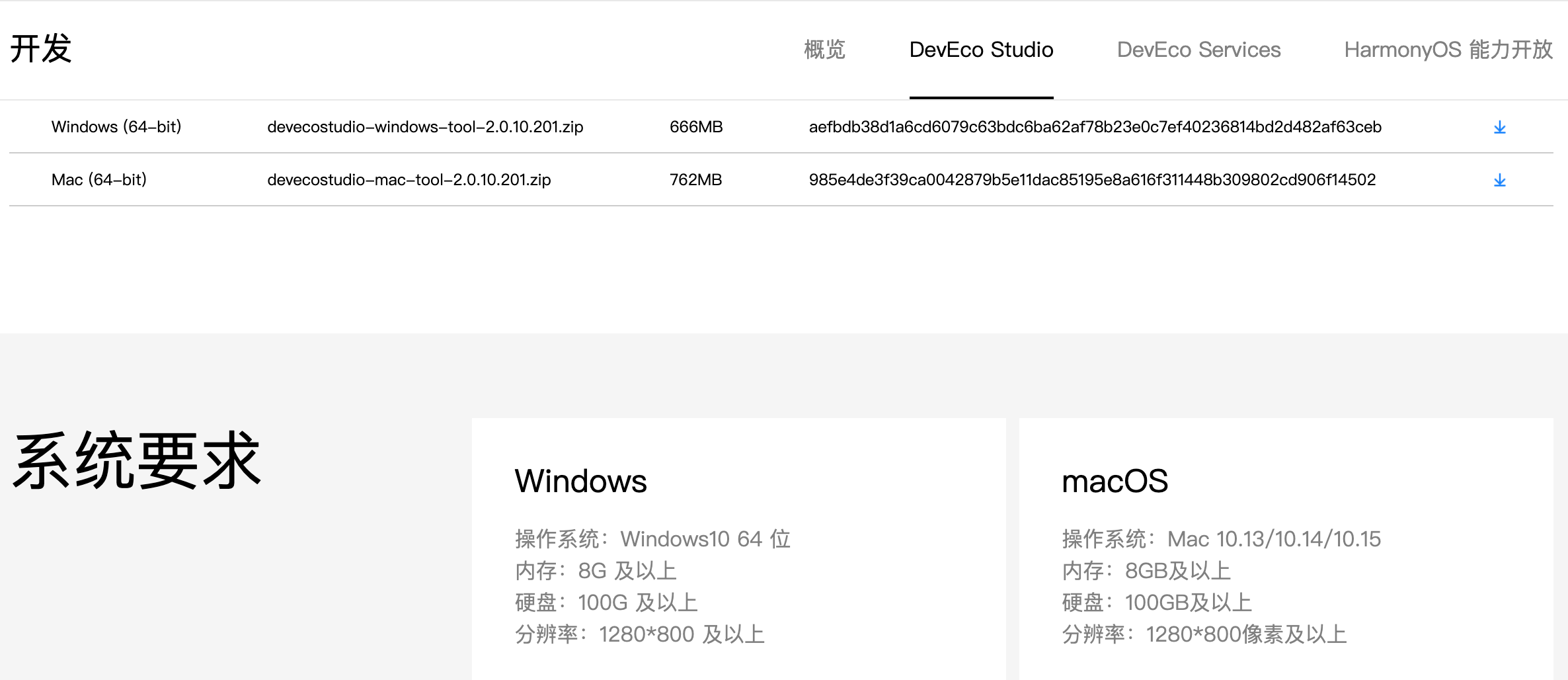1568x680 pixels.
Task: Click 操作系统: Windows10 64 位 line
Action: pos(653,539)
